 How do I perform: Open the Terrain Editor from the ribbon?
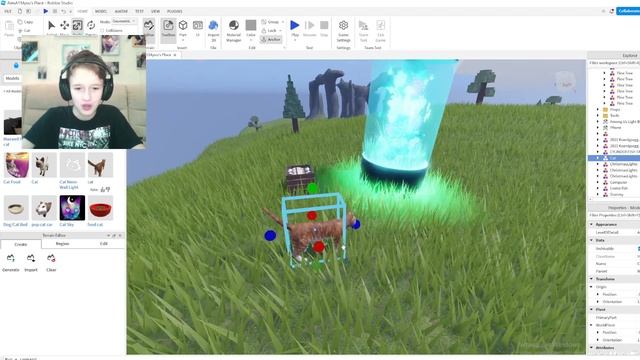coord(149,27)
